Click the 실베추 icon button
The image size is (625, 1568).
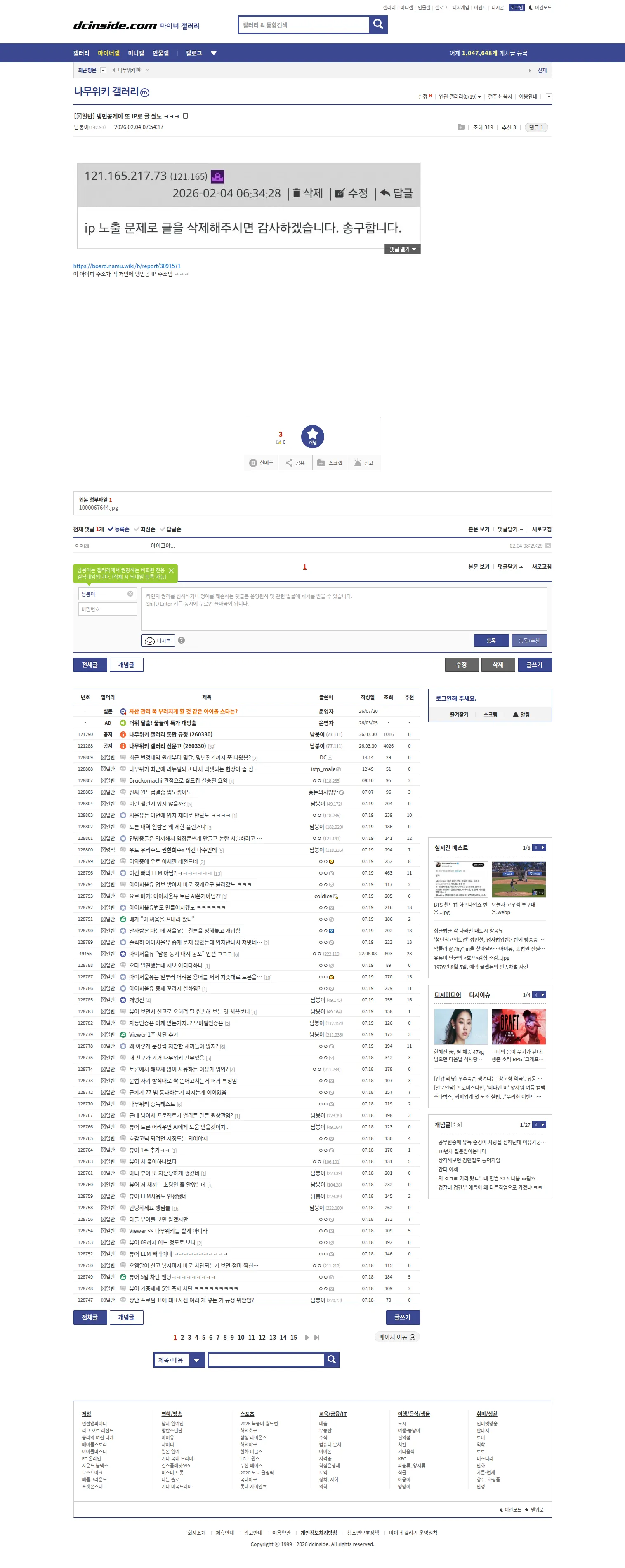pos(261,463)
